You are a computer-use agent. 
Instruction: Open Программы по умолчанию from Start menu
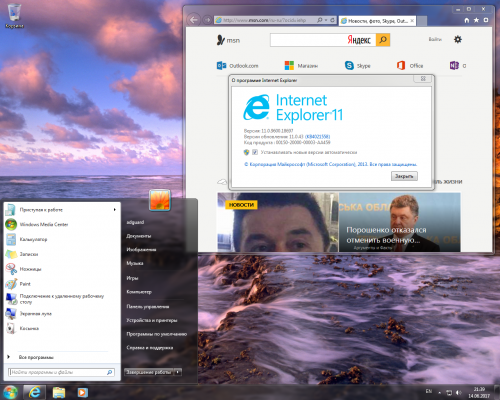tap(157, 334)
